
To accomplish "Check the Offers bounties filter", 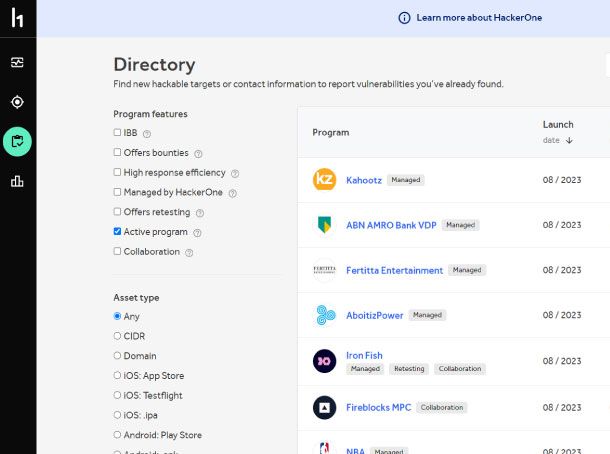I will [x=117, y=152].
